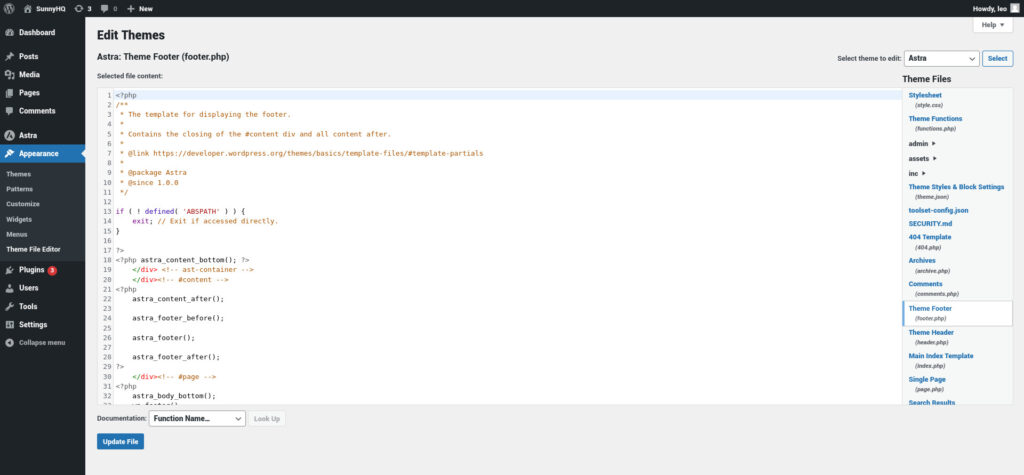Open Widgets submenu item
This screenshot has height=475, width=1024.
19,220
